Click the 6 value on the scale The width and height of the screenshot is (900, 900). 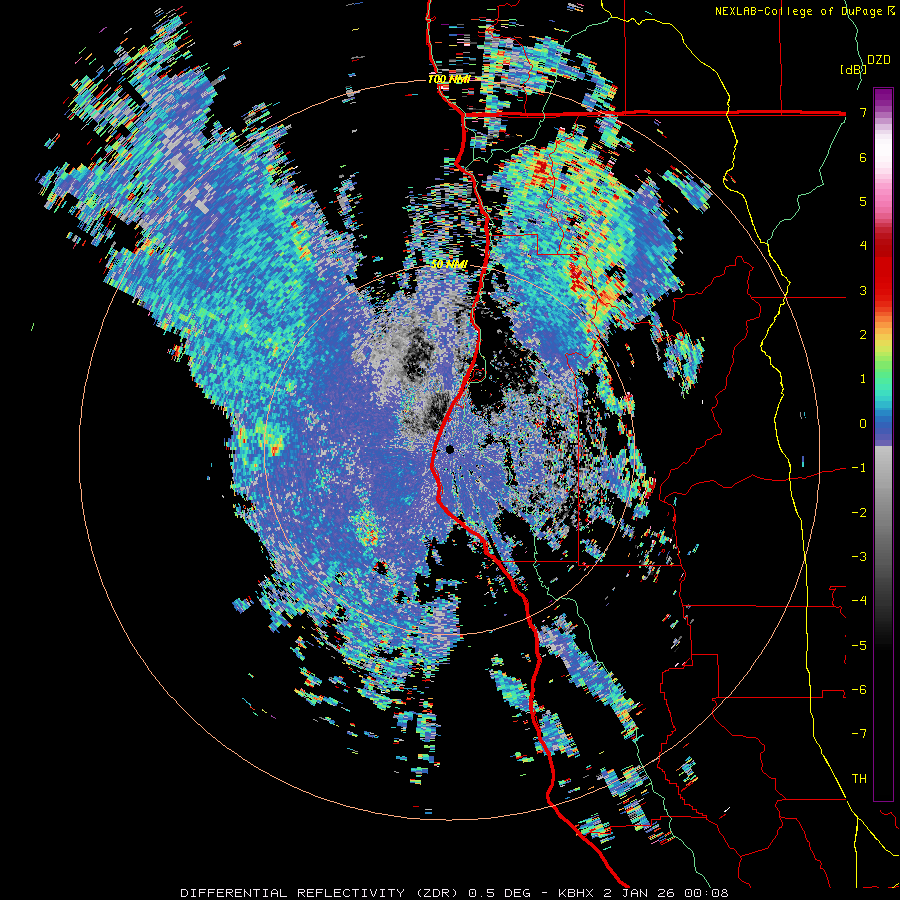pyautogui.click(x=863, y=157)
